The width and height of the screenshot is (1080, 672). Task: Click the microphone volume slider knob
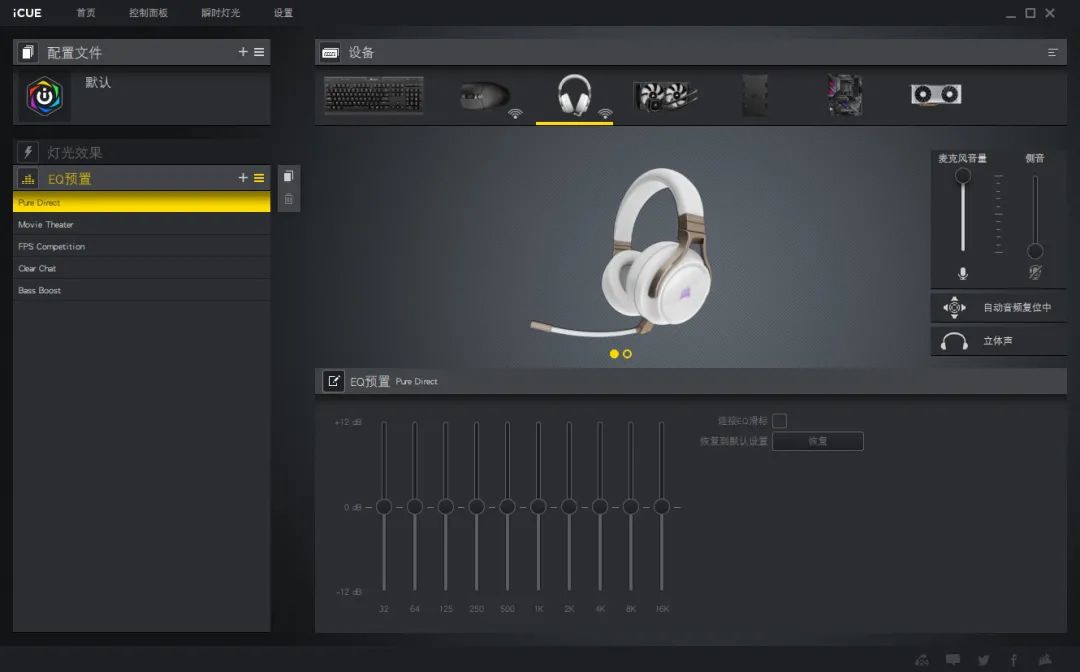963,176
